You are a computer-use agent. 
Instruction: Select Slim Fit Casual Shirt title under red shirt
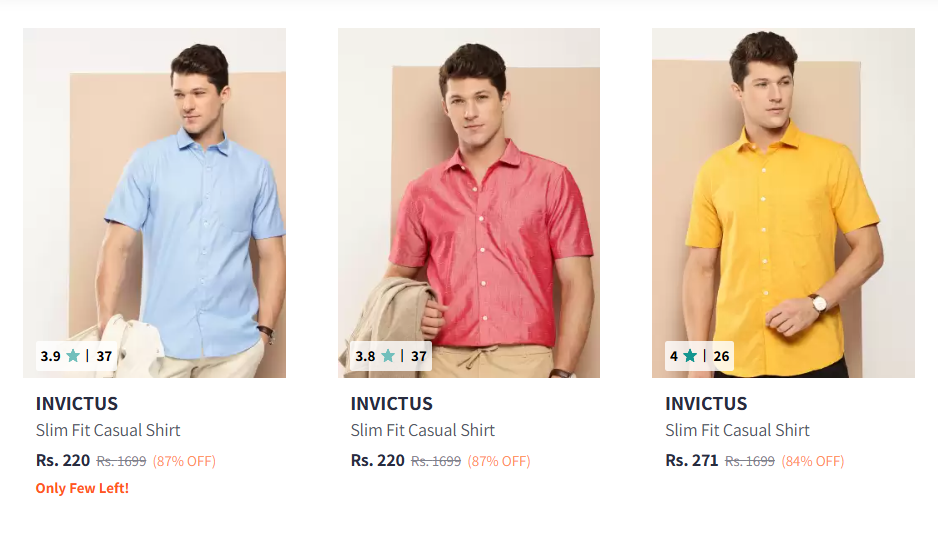(422, 430)
